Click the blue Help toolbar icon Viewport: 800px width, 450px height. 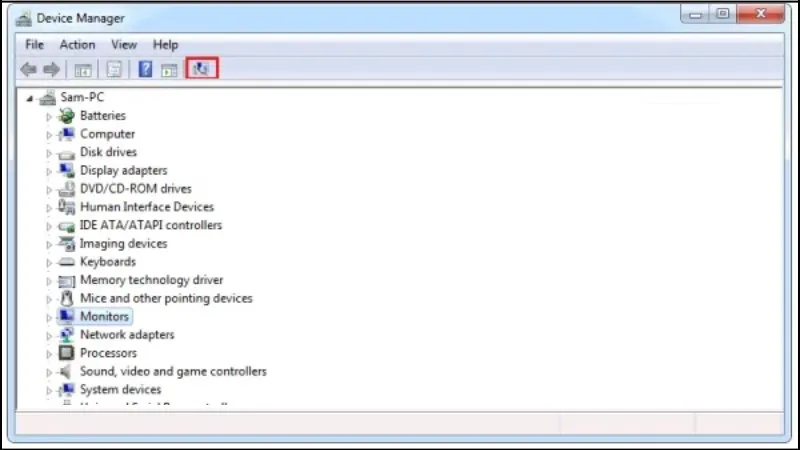click(x=145, y=69)
